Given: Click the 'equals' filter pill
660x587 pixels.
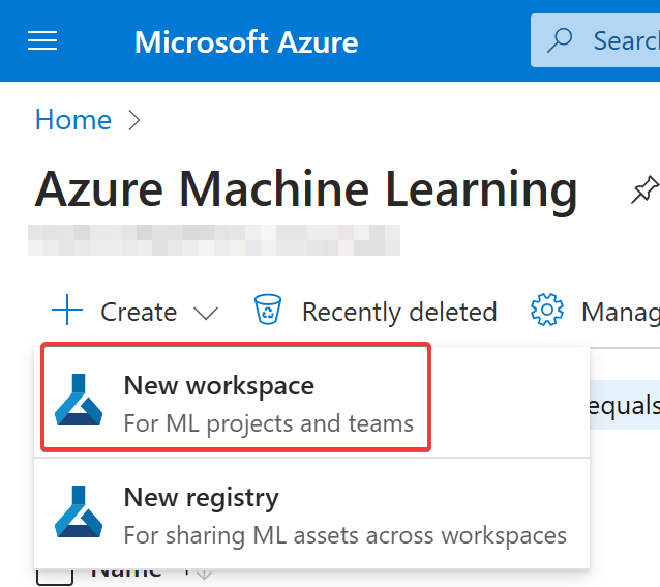Looking at the screenshot, I should (x=625, y=405).
